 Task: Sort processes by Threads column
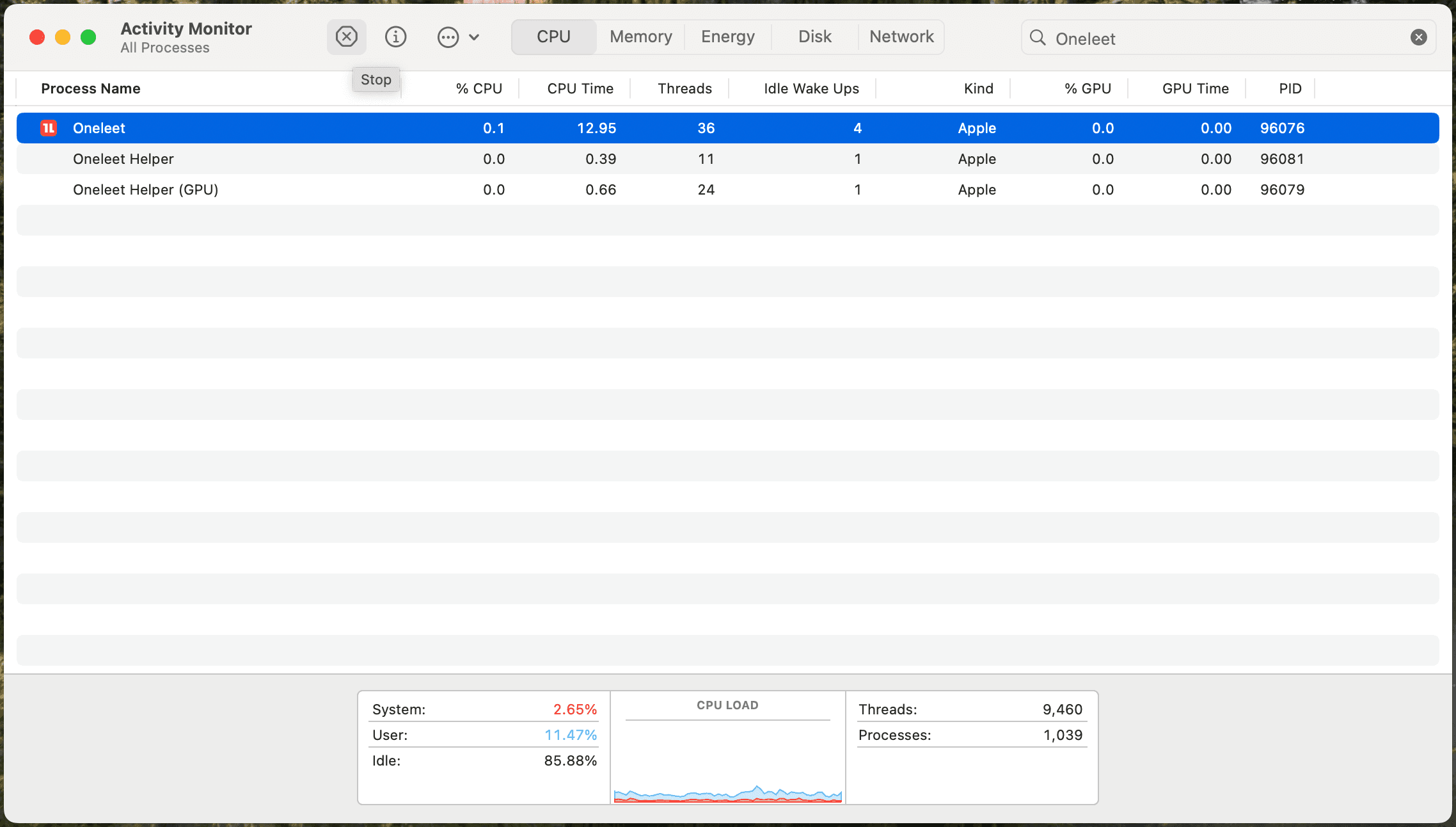(x=684, y=88)
